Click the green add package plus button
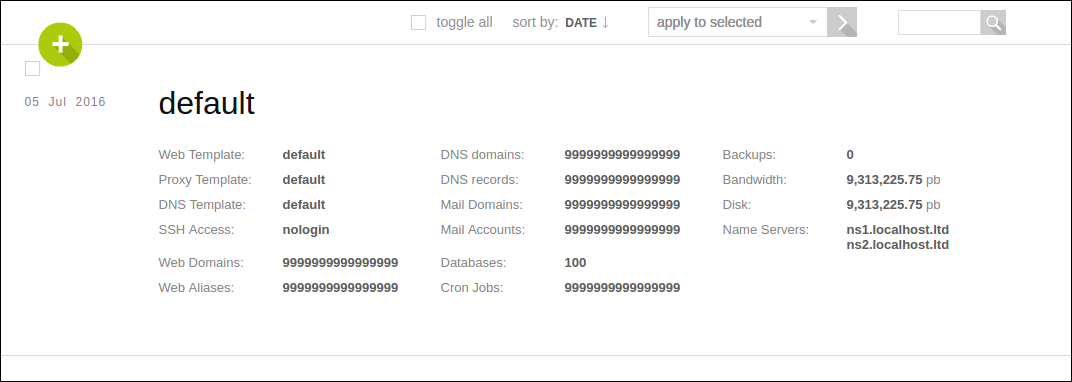 tap(60, 44)
